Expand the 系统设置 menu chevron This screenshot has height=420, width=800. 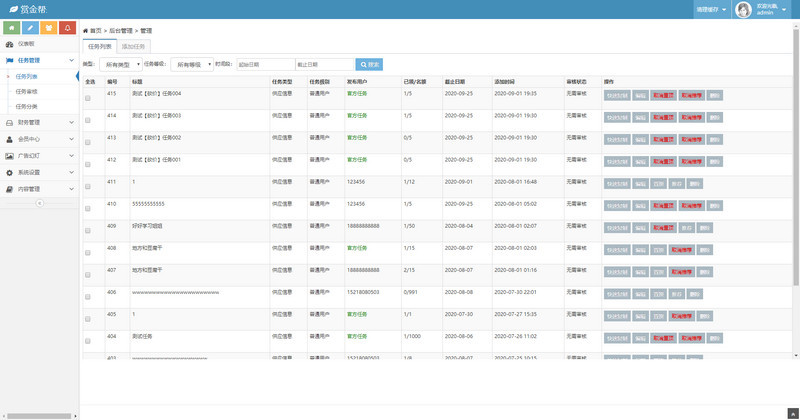tap(71, 172)
